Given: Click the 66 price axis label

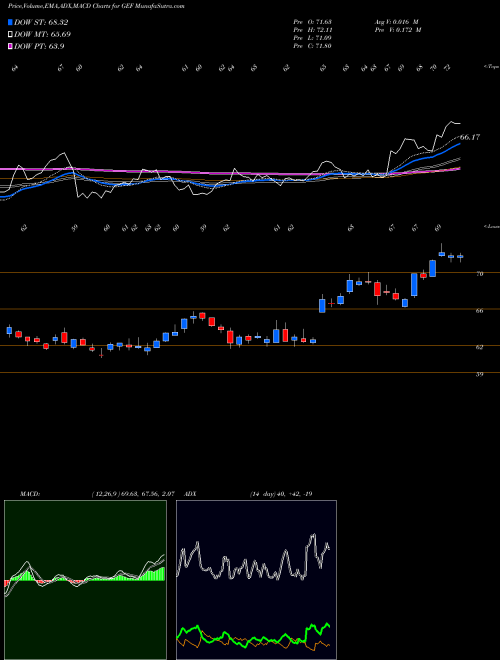Looking at the screenshot, I should (479, 311).
